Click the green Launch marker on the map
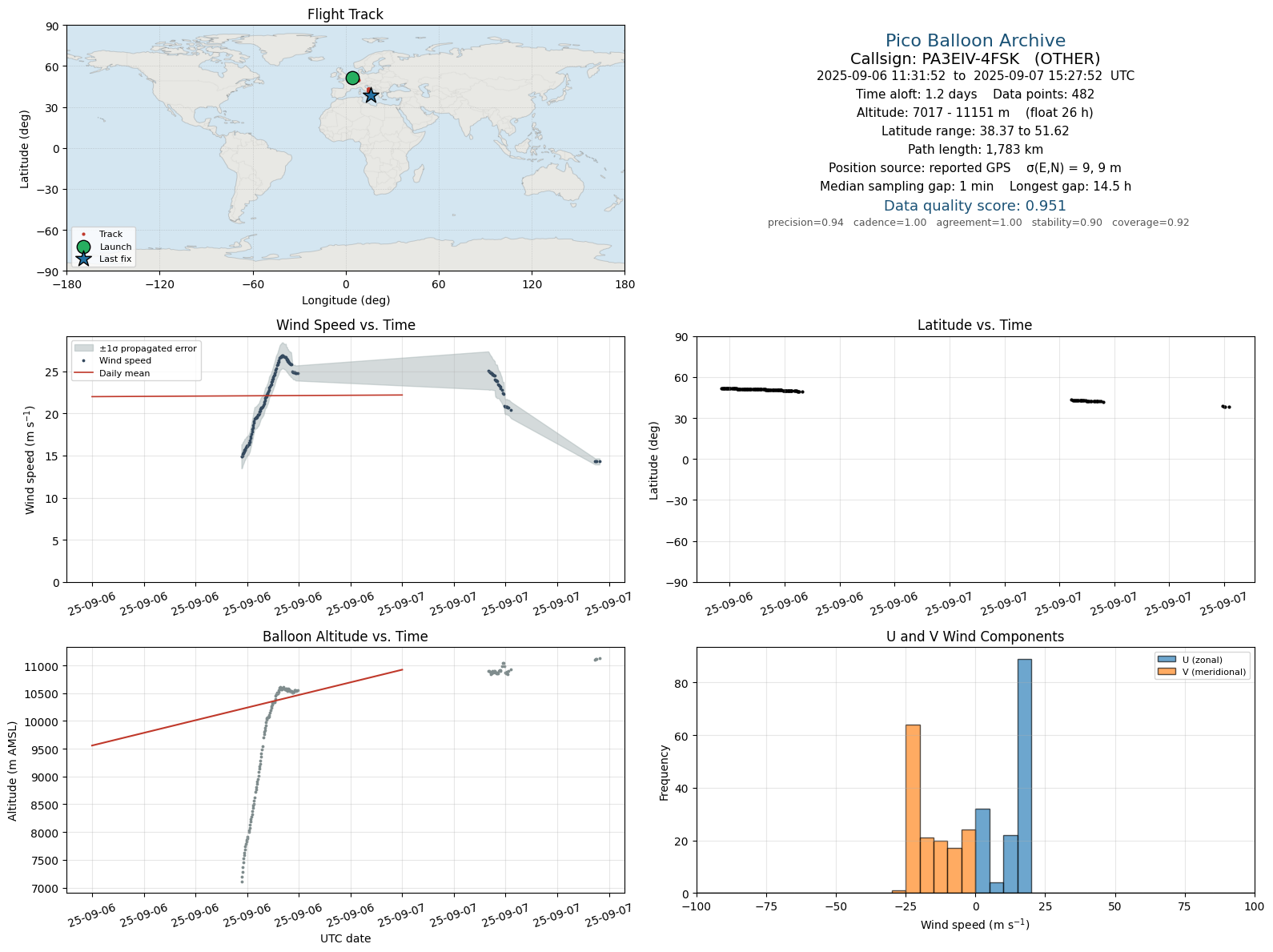Image resolution: width=1273 pixels, height=952 pixels. pos(352,78)
